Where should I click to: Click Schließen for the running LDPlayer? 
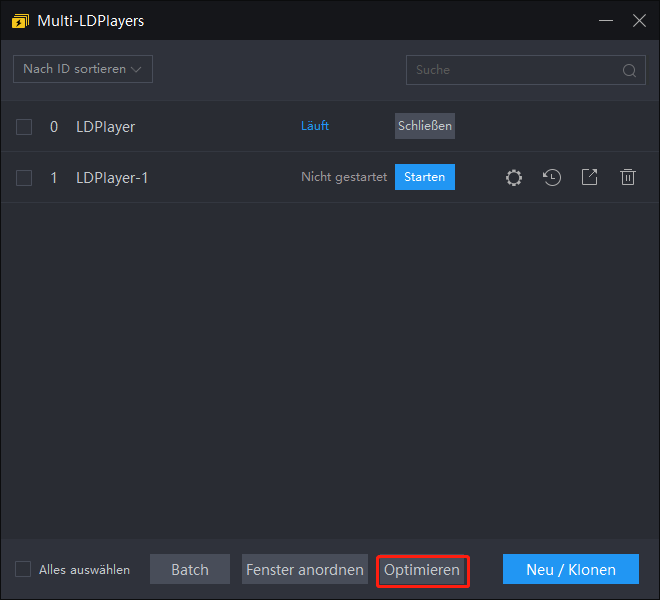pos(425,126)
